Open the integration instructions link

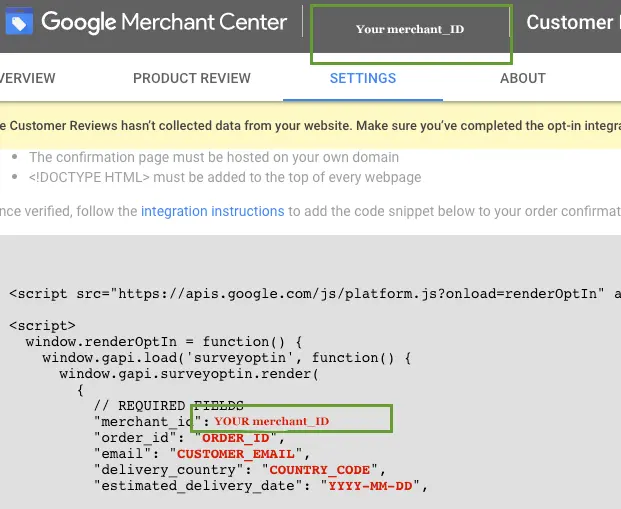213,211
